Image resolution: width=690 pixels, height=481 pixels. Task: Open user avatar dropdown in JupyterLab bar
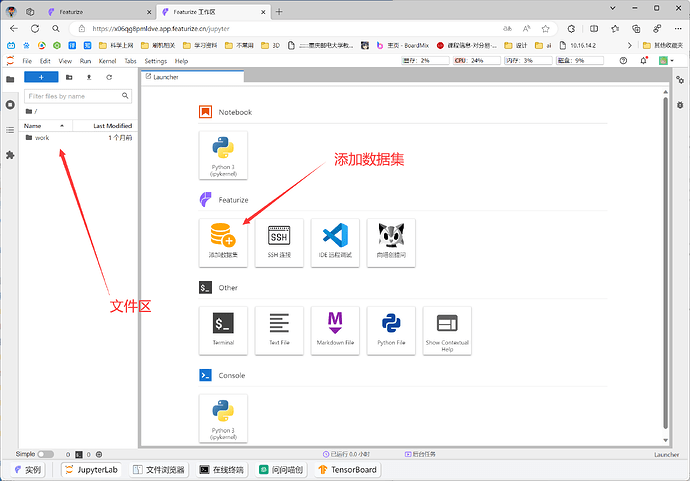pos(666,61)
